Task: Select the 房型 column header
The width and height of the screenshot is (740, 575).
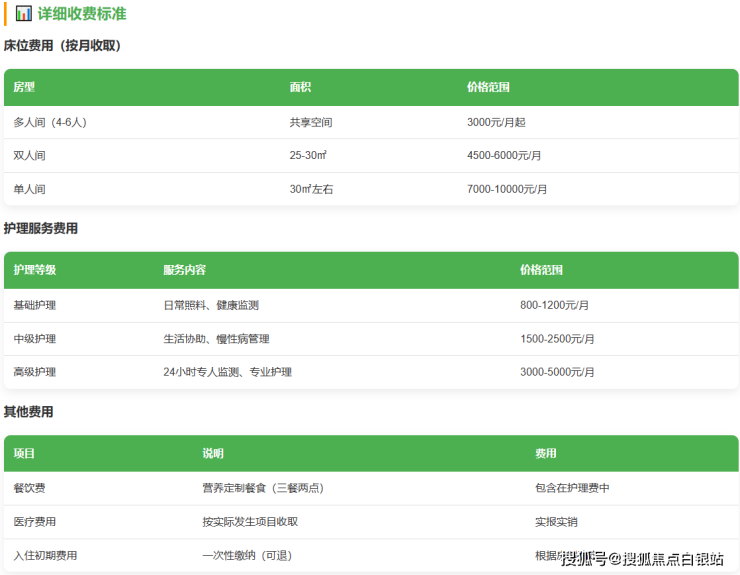Action: pyautogui.click(x=24, y=88)
